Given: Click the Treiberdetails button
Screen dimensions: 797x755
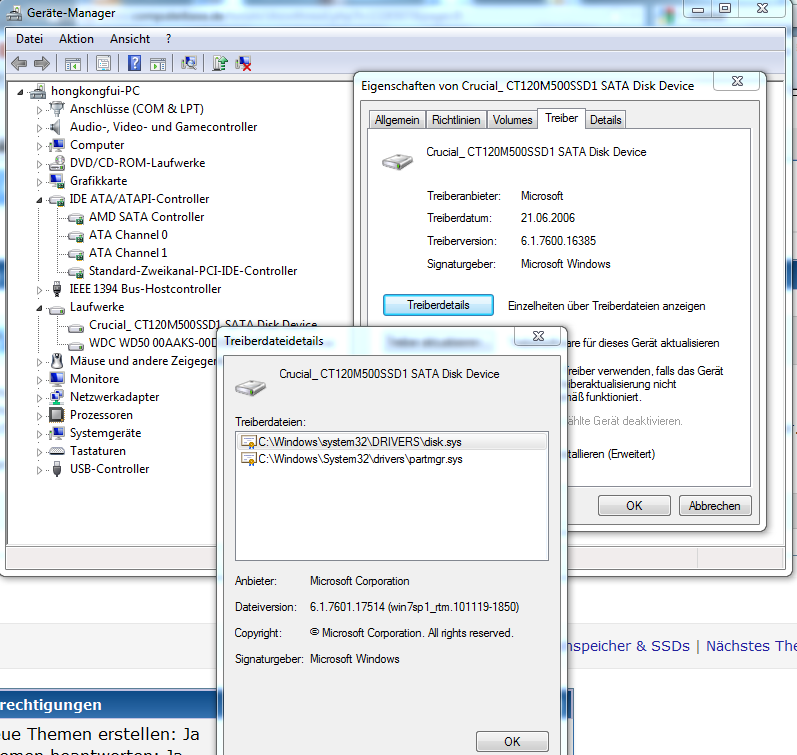Looking at the screenshot, I should coord(438,305).
